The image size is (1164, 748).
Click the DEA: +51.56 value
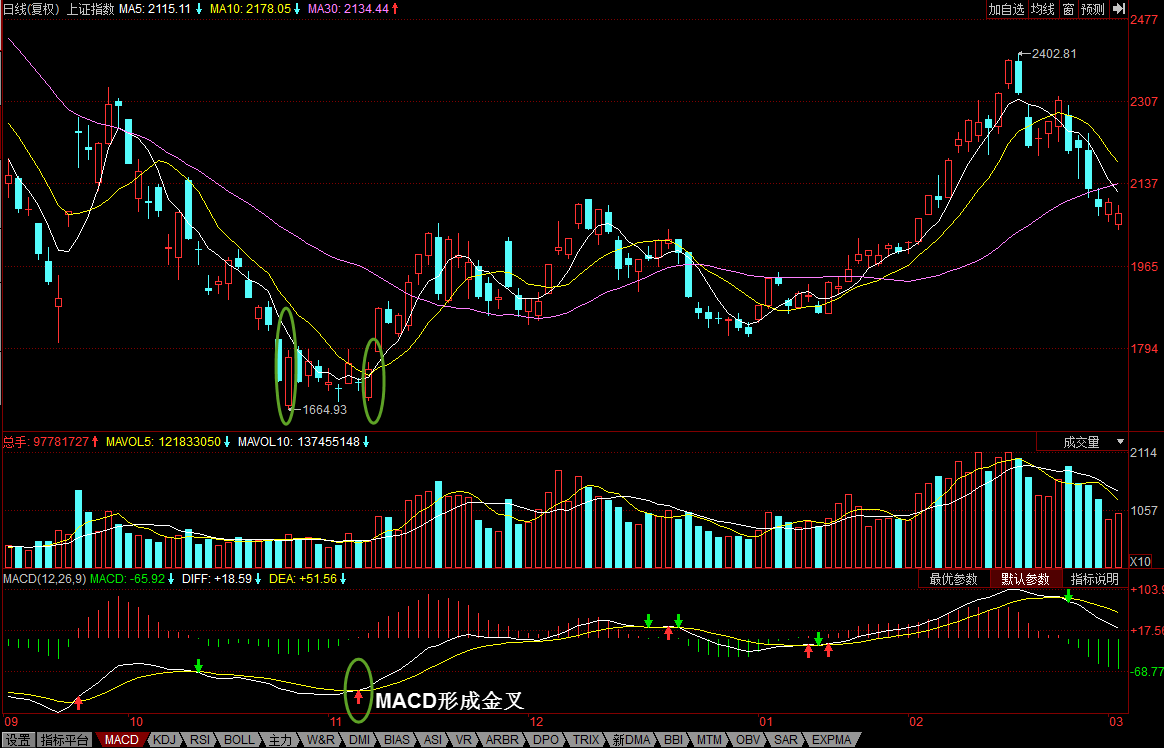[303, 578]
